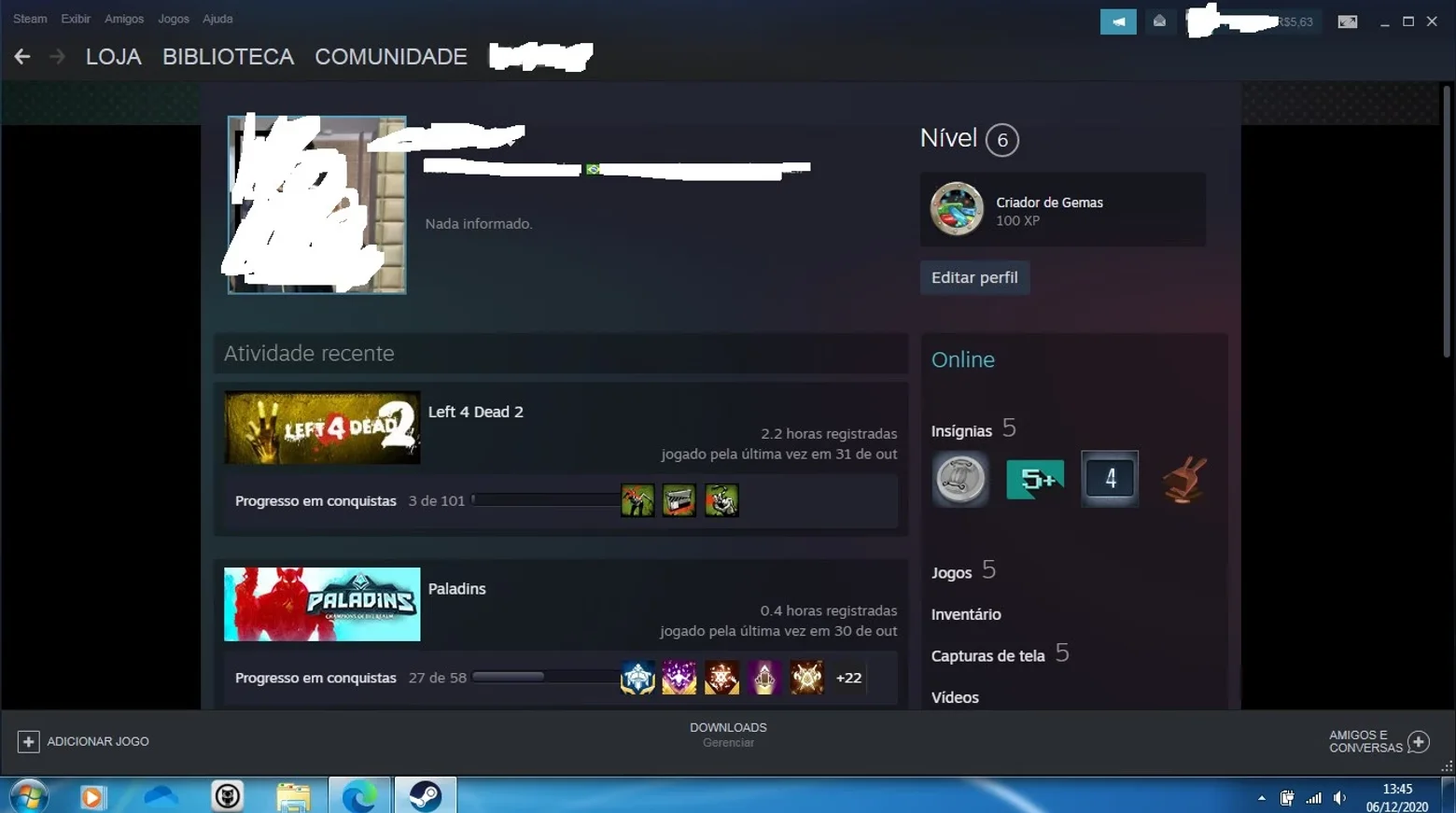Image resolution: width=1456 pixels, height=813 pixels.
Task: Open the orange burst Paladins achievement icon
Action: coord(721,678)
